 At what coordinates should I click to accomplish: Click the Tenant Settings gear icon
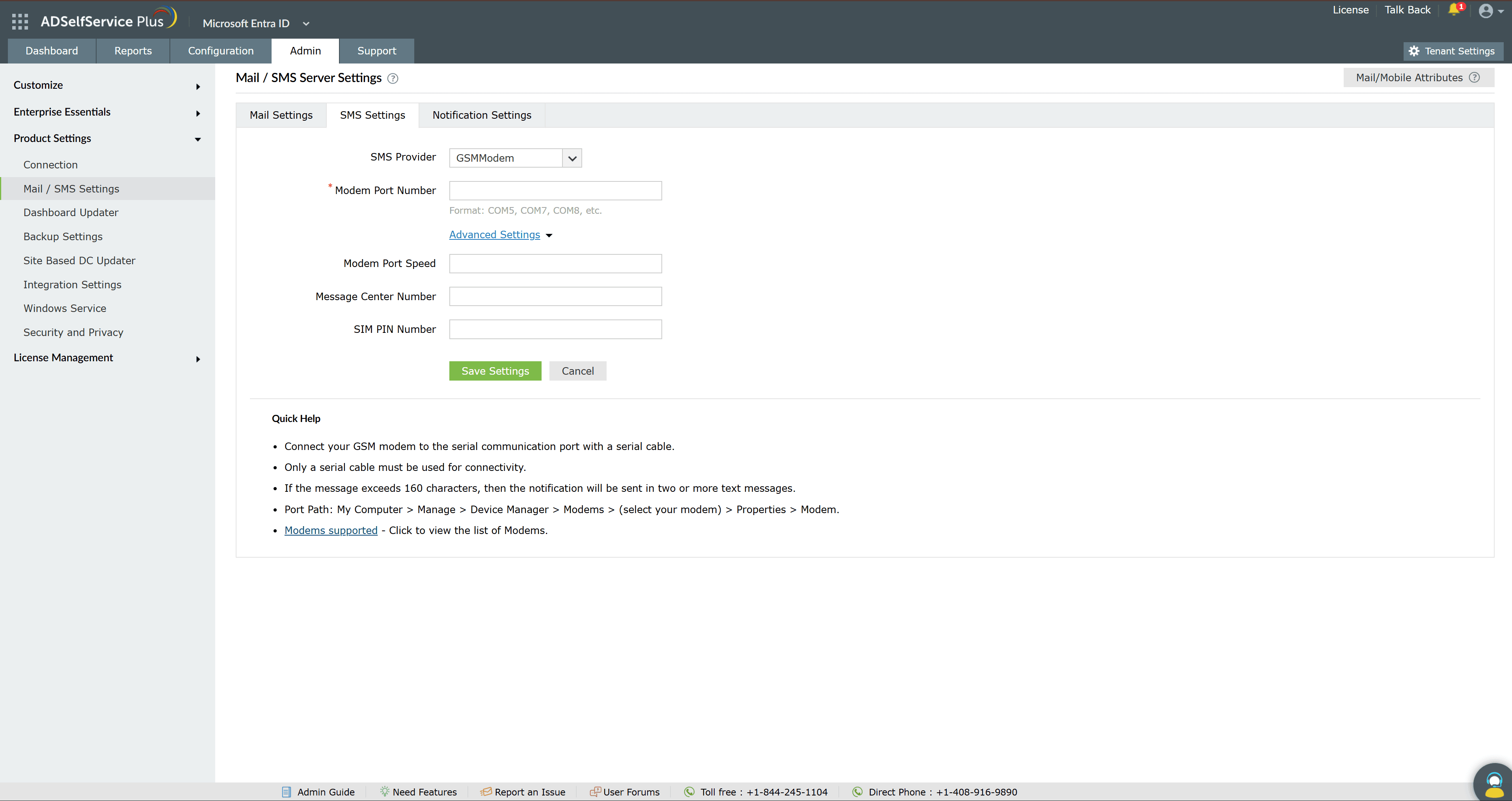1414,51
